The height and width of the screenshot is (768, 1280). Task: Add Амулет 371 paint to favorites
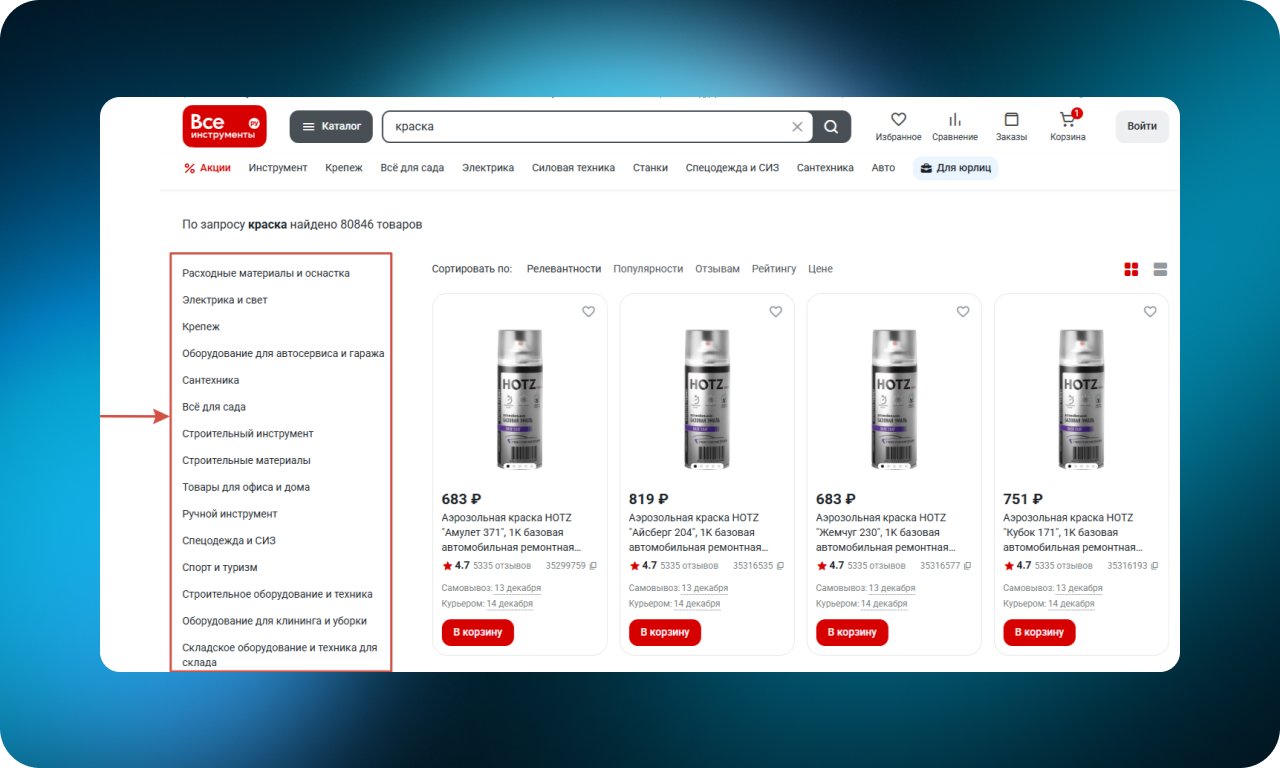(588, 312)
